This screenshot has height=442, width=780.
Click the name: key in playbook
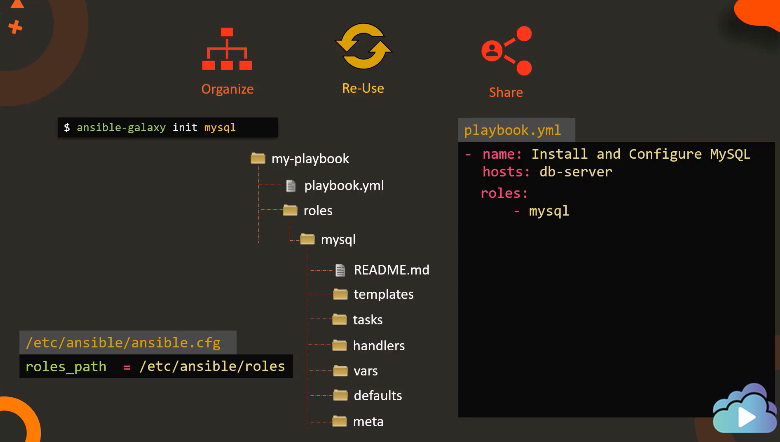tap(502, 154)
